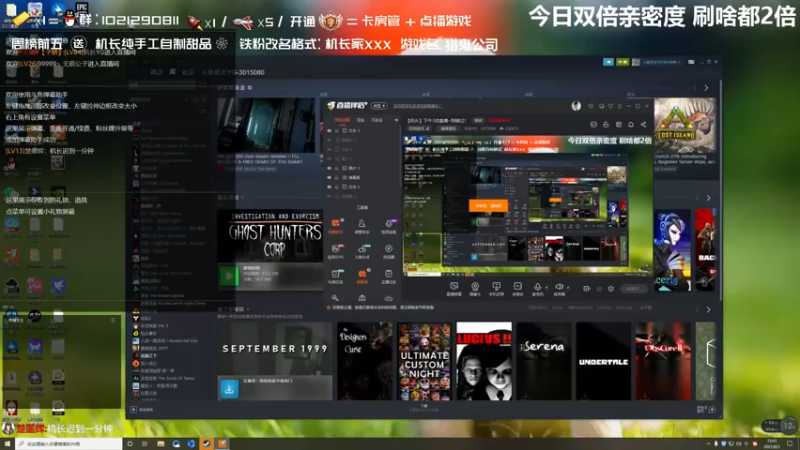800x450 pixels.
Task: Expand Steam account name dropdown
Action: coord(661,62)
